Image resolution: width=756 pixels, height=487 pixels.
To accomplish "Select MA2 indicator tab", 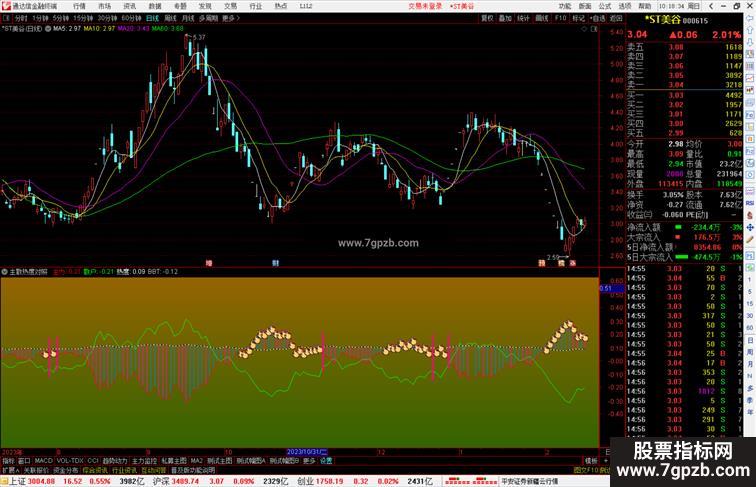I will coord(197,461).
